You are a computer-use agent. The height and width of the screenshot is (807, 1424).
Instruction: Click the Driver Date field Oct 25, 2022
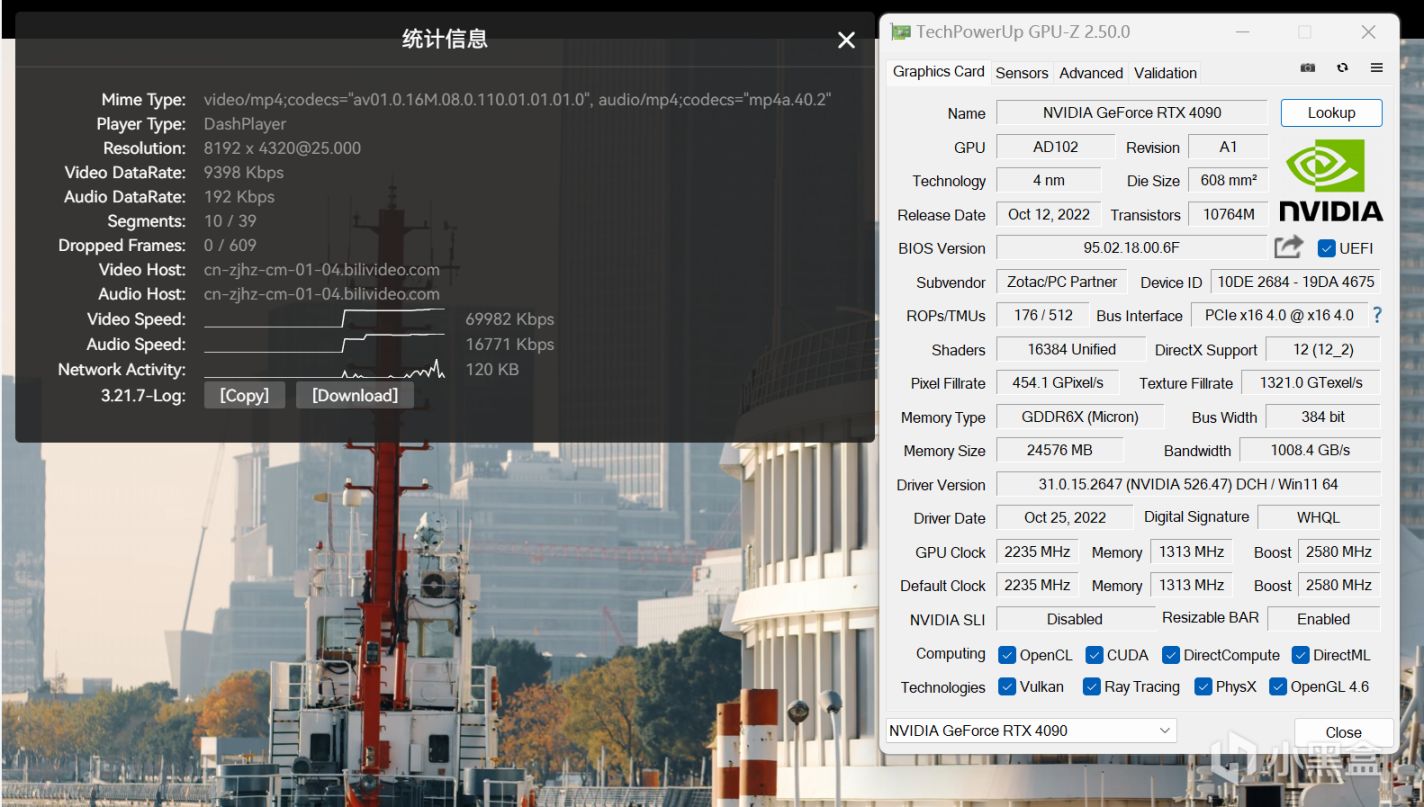point(1065,518)
